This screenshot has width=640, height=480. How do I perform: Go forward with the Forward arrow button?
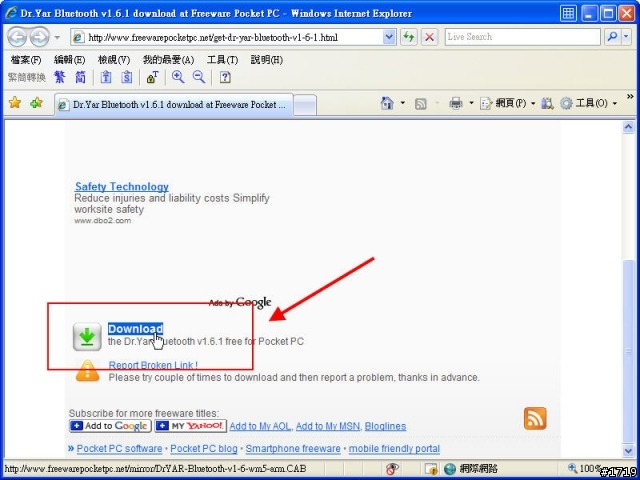40,37
